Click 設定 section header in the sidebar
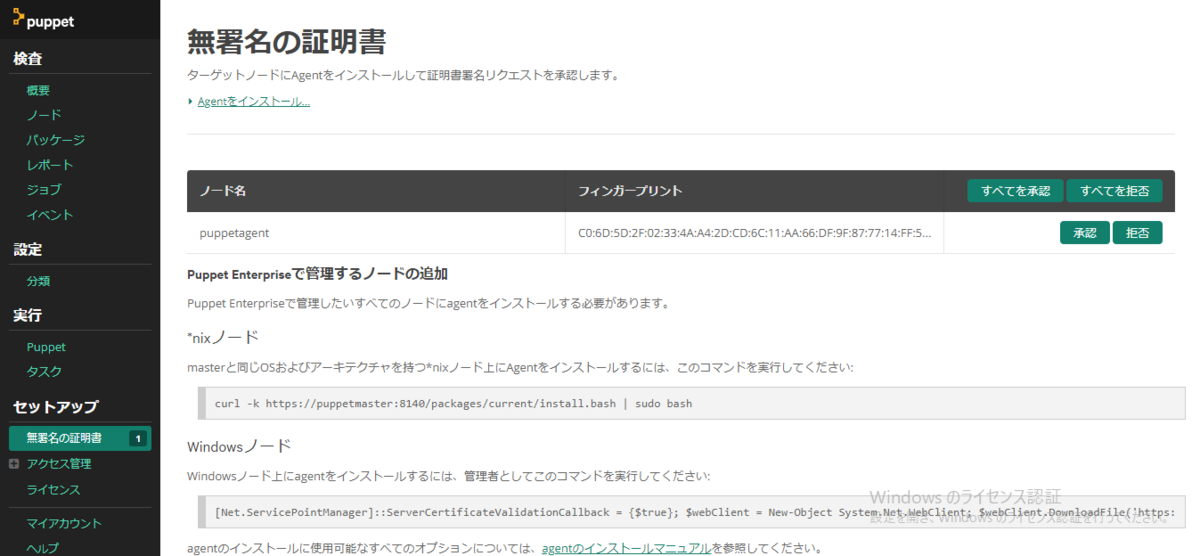This screenshot has width=1200, height=556. coord(27,250)
